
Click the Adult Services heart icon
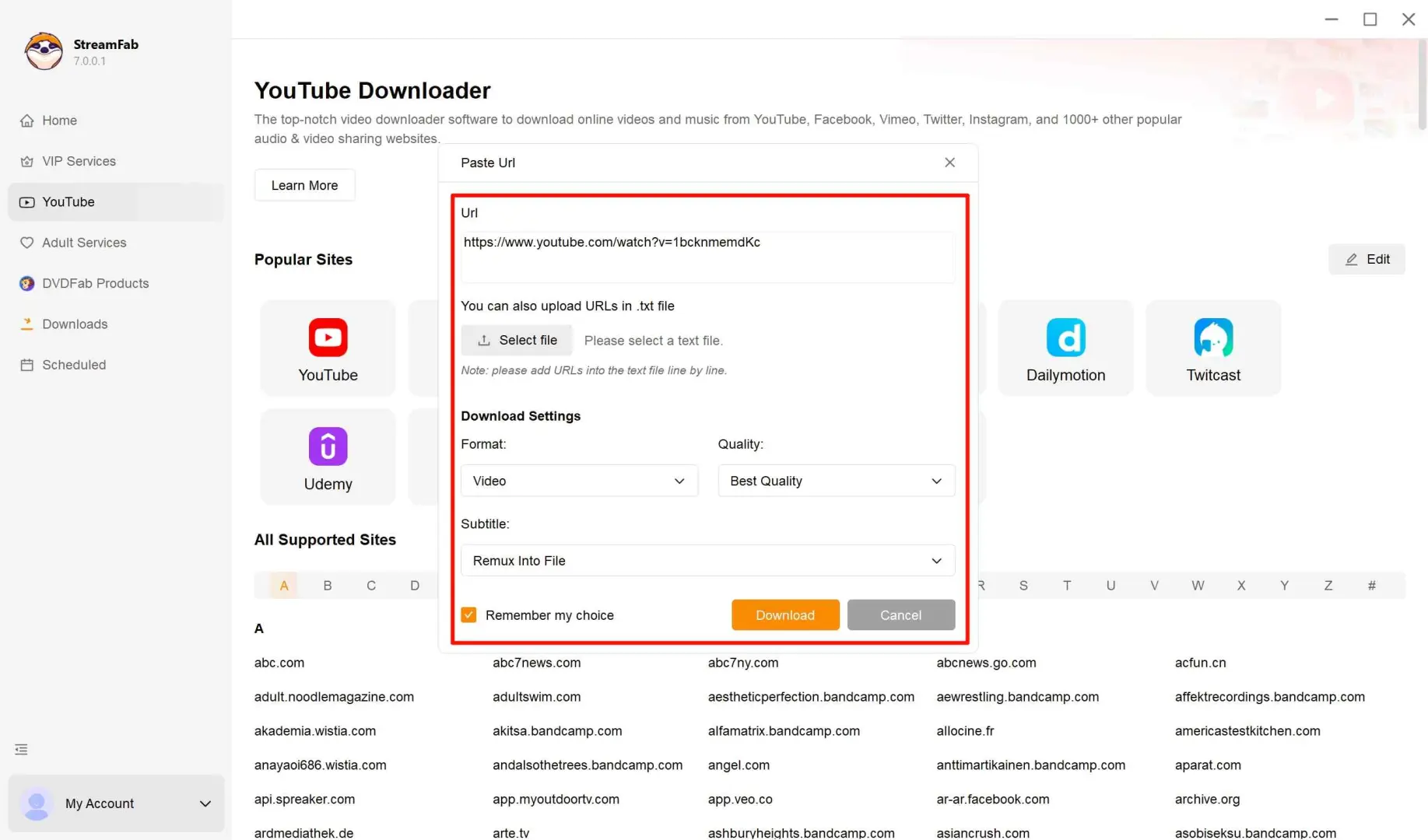coord(27,243)
